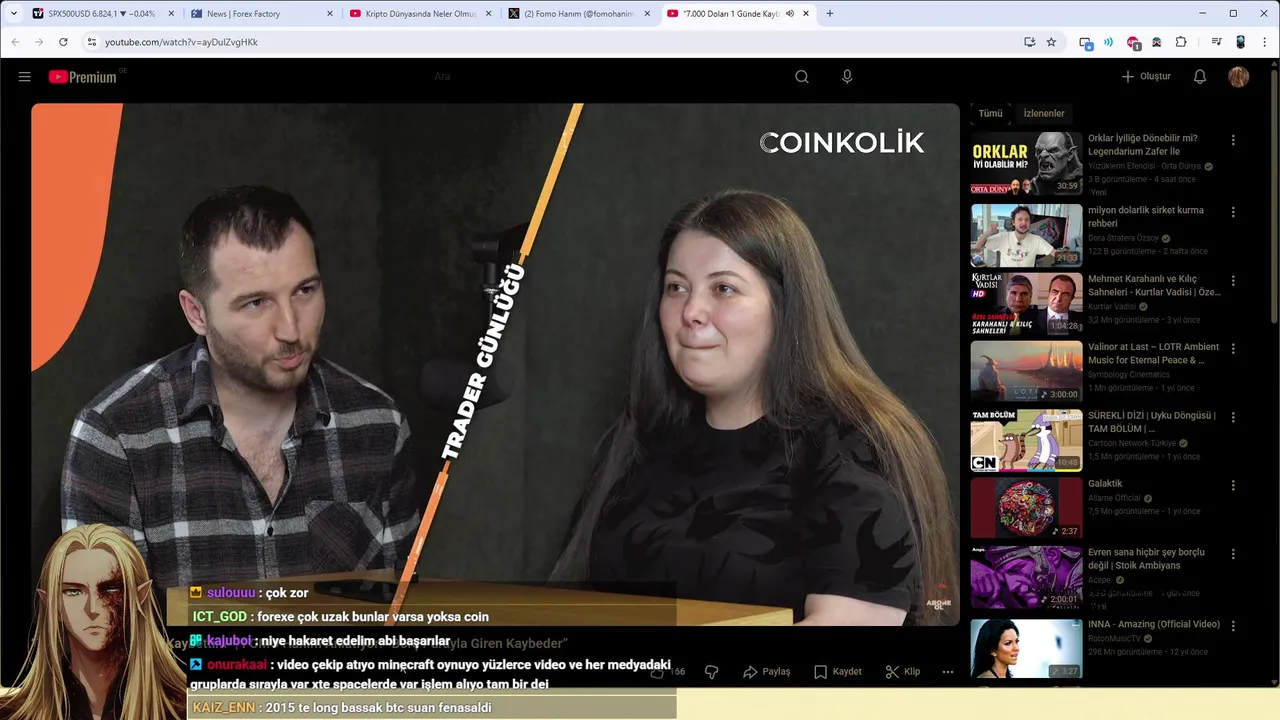This screenshot has height=720, width=1280.
Task: Select the İzlenenler filter chip
Action: coord(1044,113)
